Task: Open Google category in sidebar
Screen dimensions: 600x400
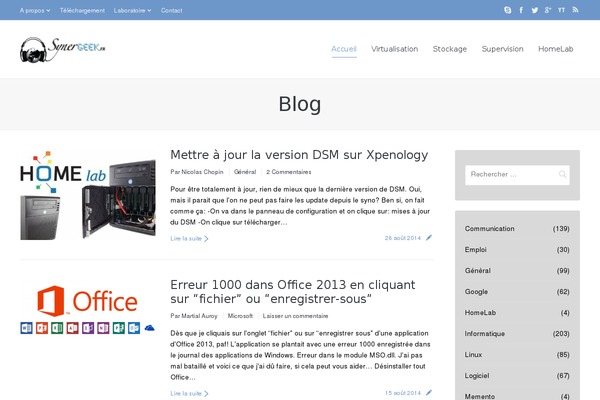Action: click(476, 292)
